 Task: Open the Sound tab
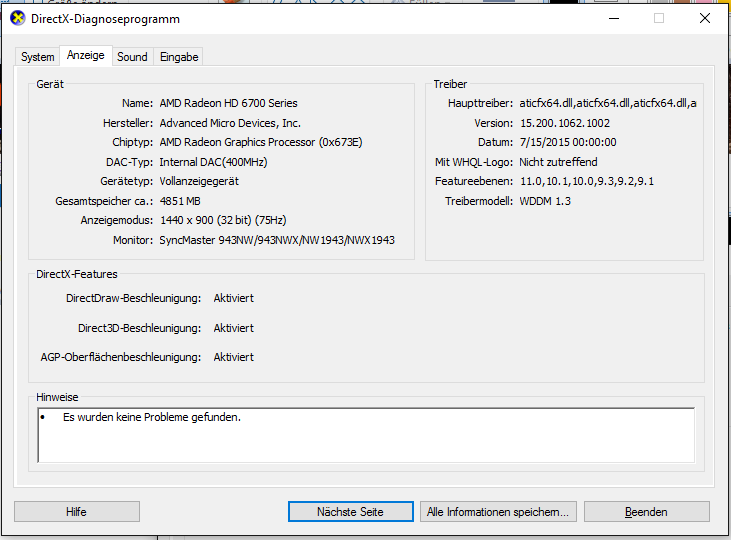[x=132, y=57]
